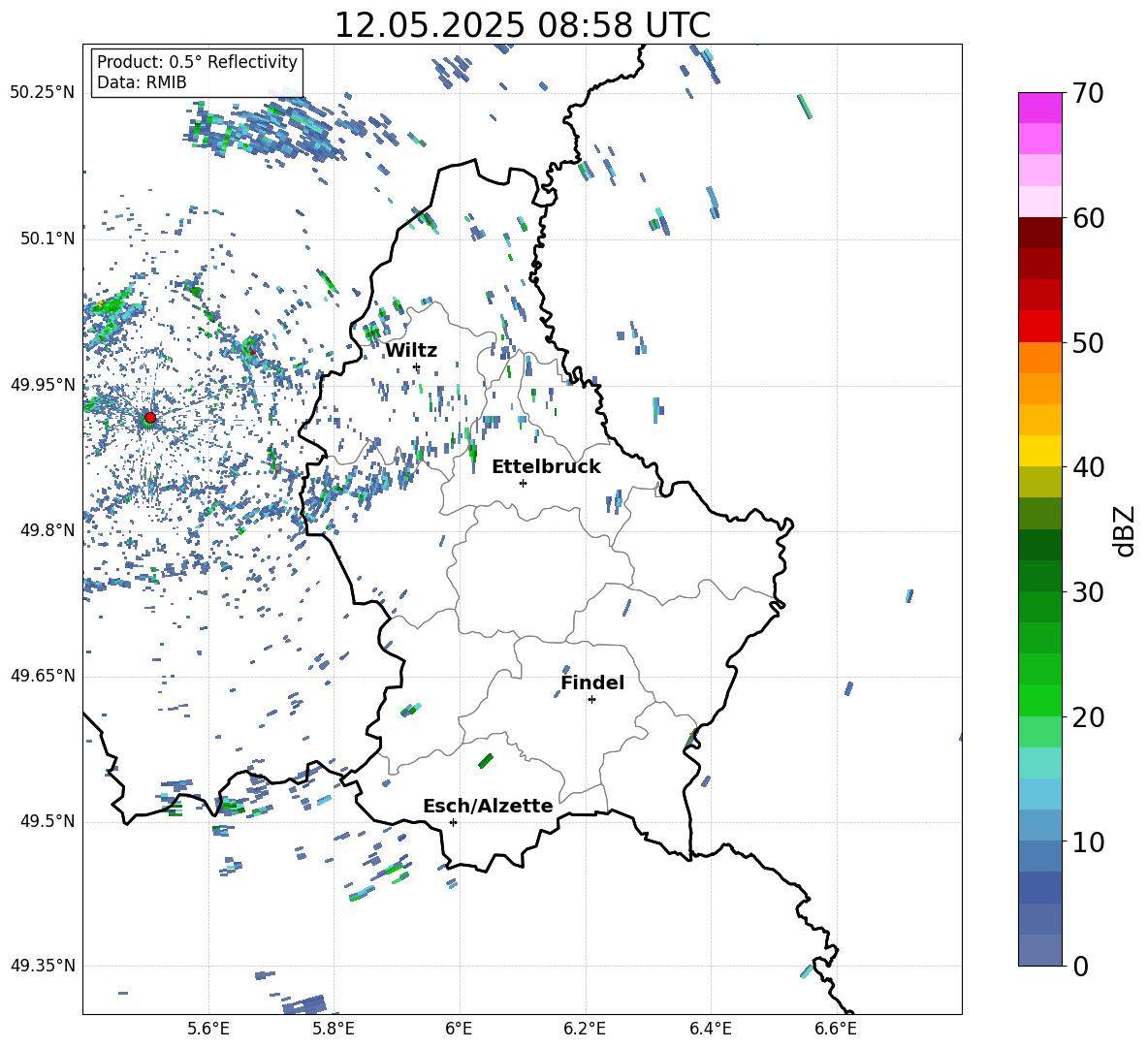Click the 49.35°N latitude label

(x=42, y=966)
